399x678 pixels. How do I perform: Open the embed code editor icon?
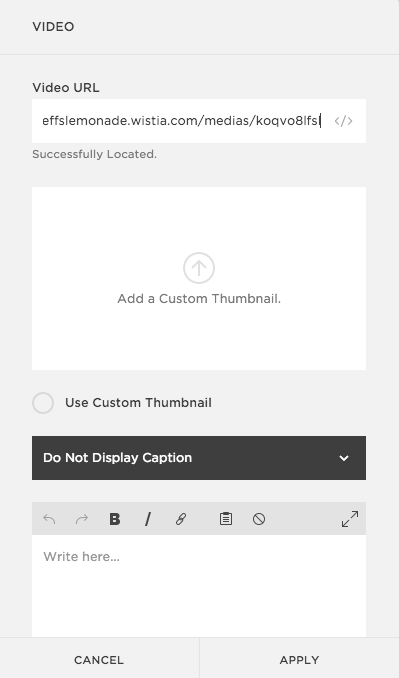[x=343, y=121]
